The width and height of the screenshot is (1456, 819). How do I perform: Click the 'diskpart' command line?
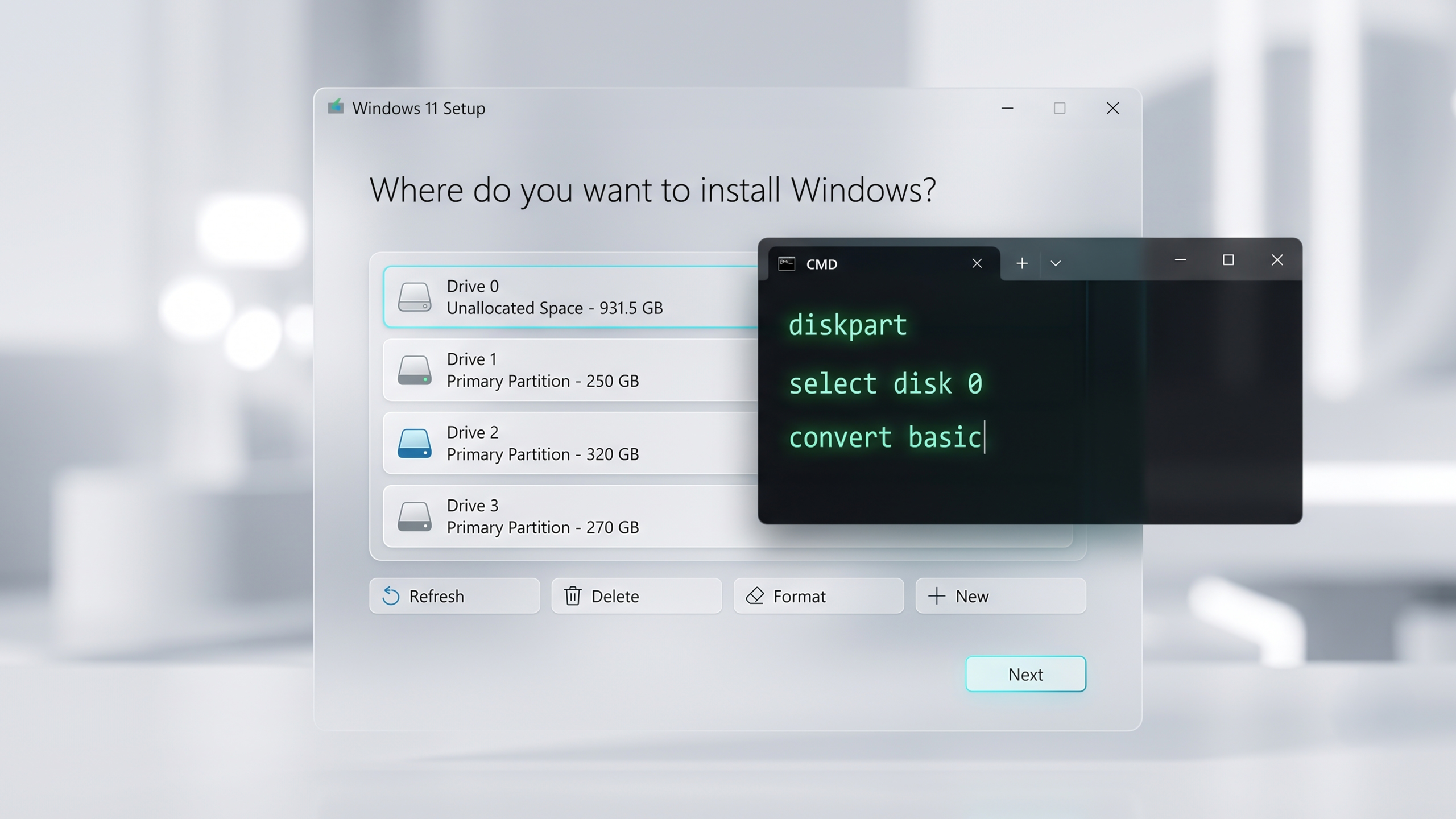(847, 325)
